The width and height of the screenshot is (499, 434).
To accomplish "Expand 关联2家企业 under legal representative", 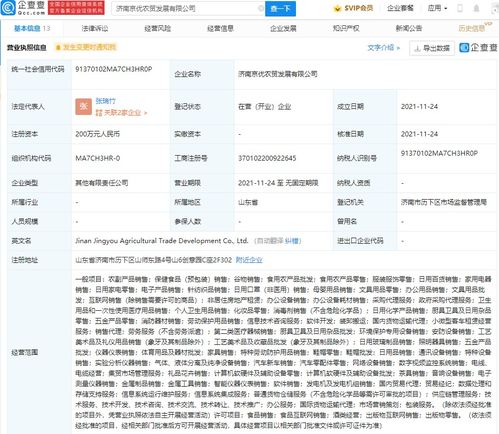I will pos(121,113).
